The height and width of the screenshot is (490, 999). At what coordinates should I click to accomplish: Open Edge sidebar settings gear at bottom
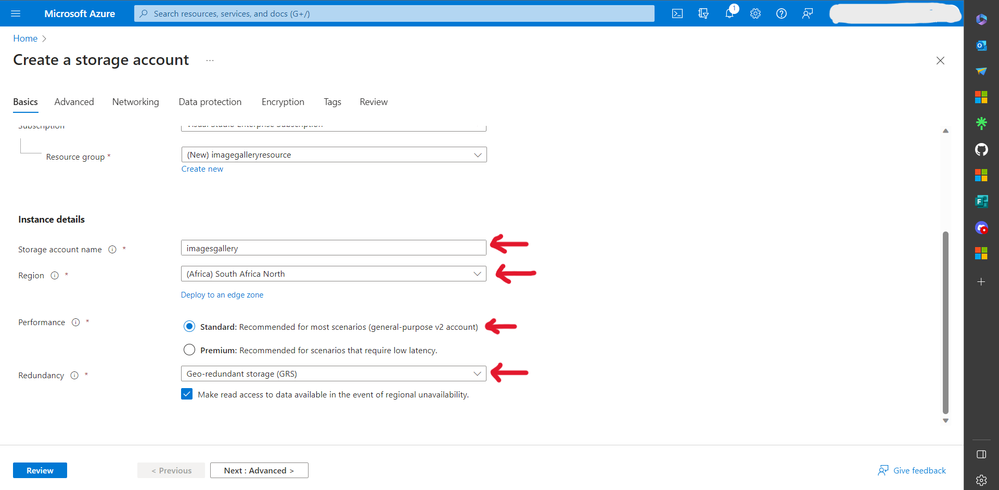point(981,480)
